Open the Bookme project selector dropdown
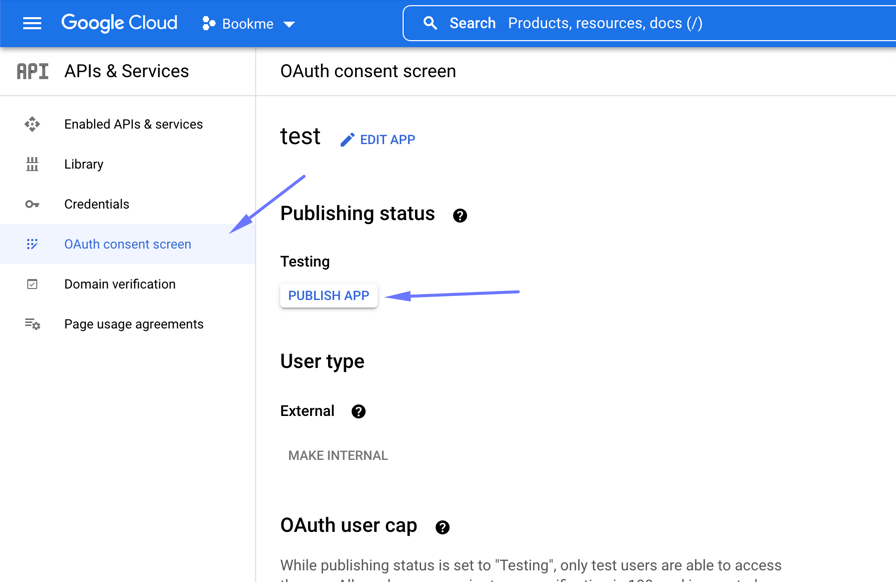Screen dimensions: 896x582 [x=249, y=23]
